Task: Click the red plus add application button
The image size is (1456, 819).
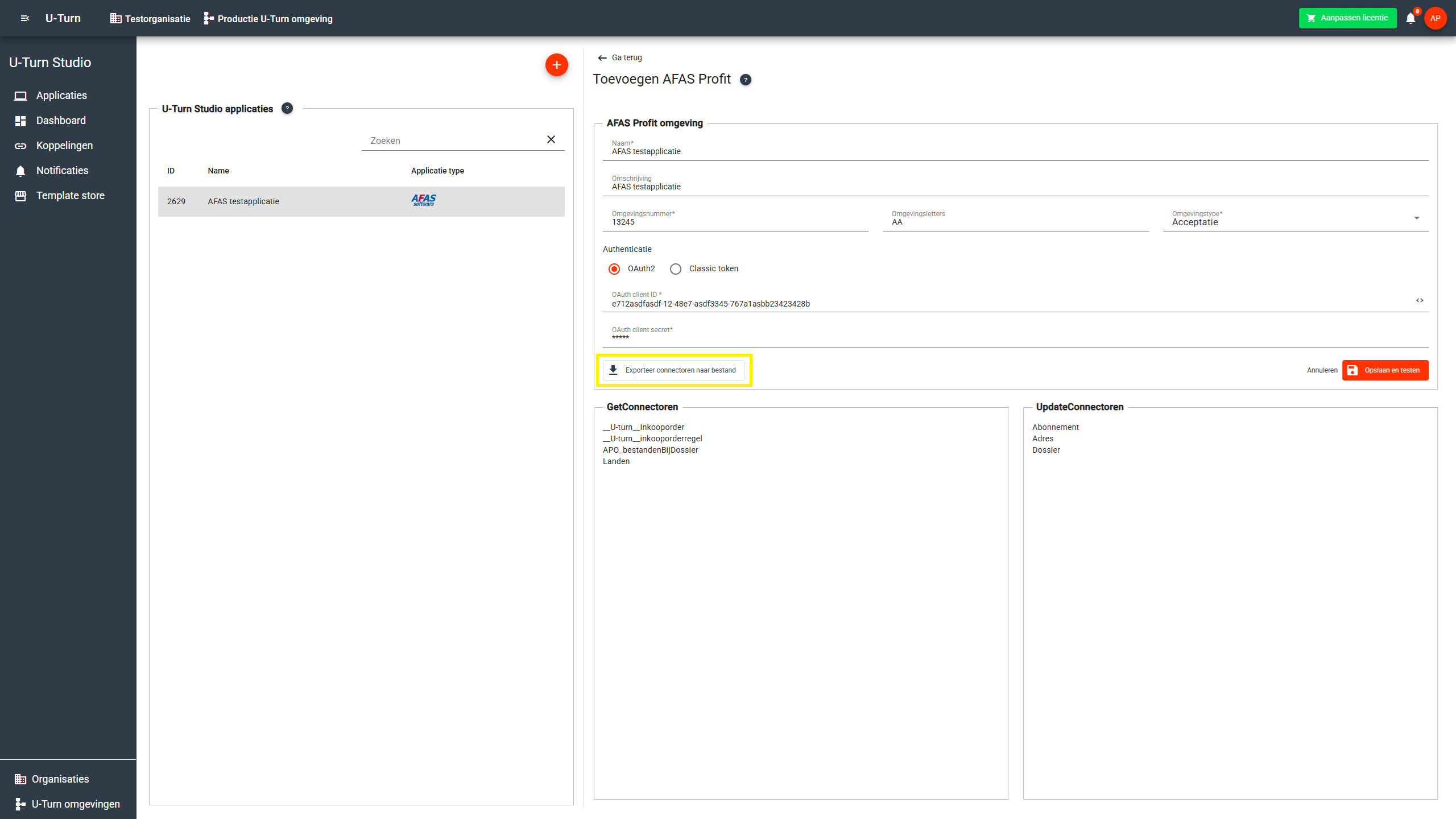Action: [x=557, y=65]
